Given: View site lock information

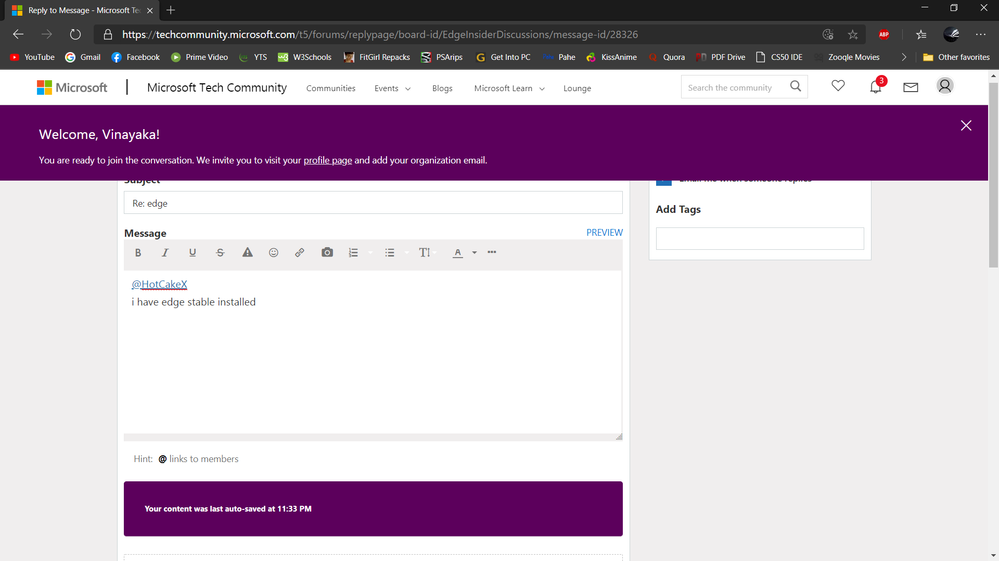Looking at the screenshot, I should 108,34.
